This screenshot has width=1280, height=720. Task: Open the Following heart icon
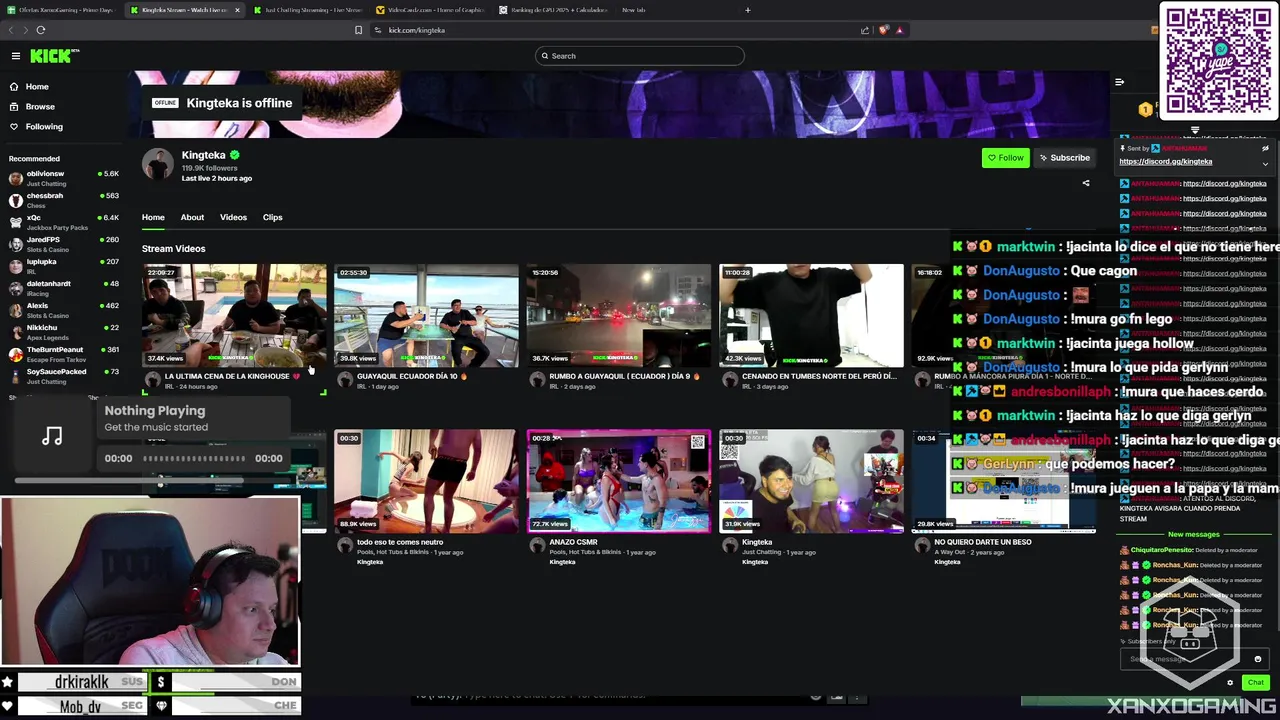pyautogui.click(x=14, y=127)
